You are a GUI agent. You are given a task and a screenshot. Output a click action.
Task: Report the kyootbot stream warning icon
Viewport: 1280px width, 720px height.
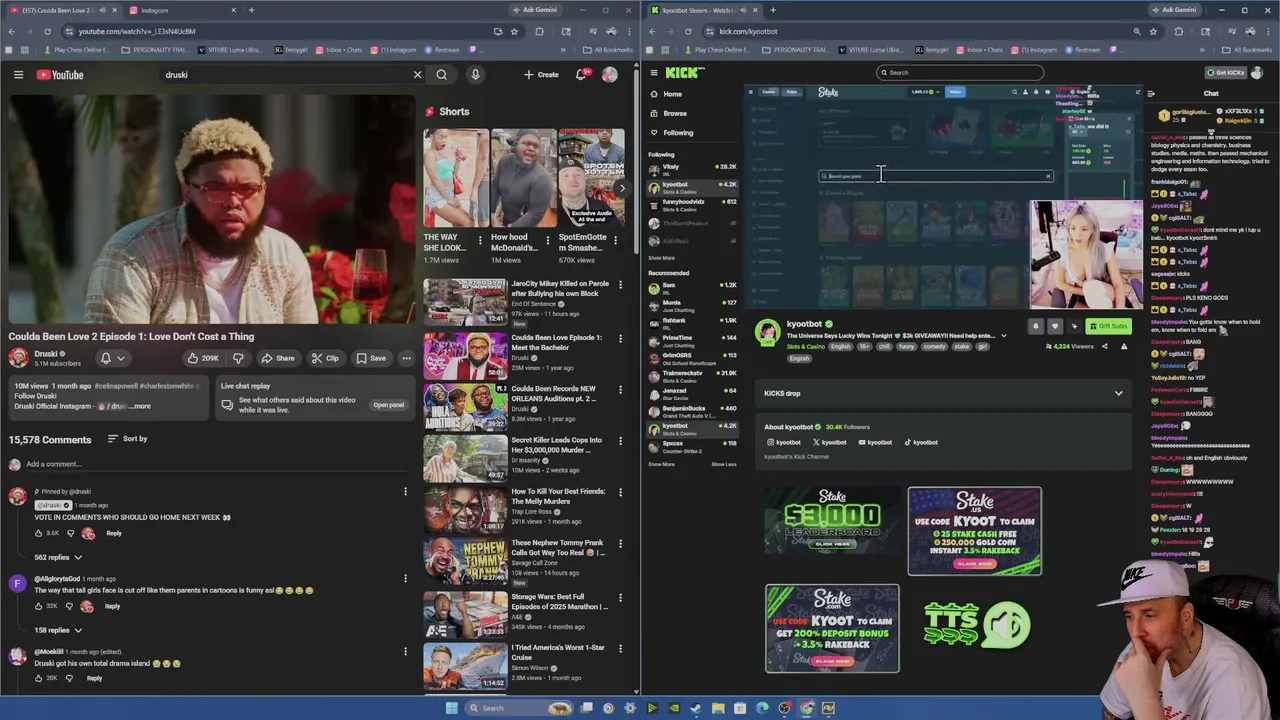[x=1123, y=346]
